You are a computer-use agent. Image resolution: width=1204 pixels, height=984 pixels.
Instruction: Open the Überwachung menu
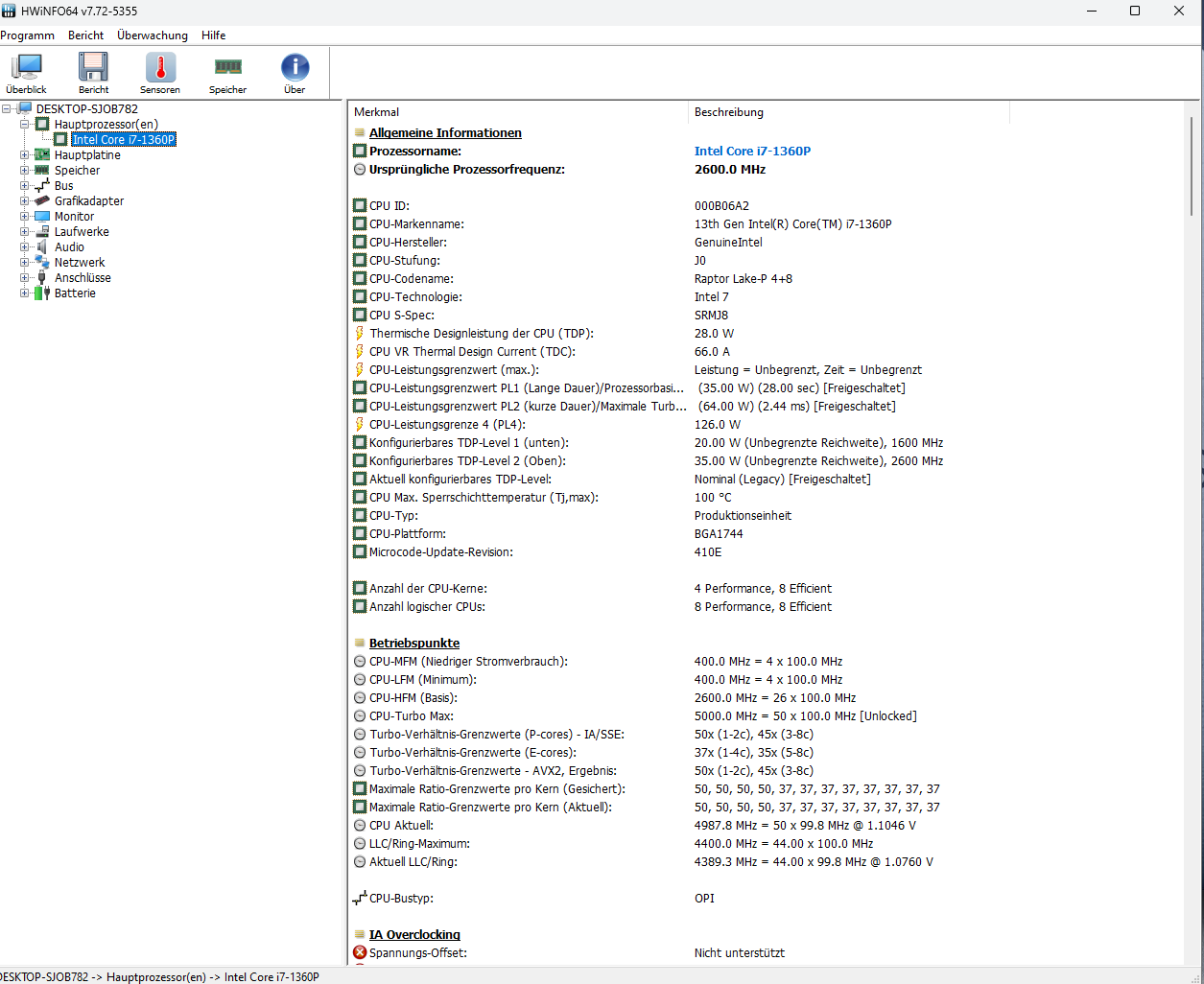point(153,35)
